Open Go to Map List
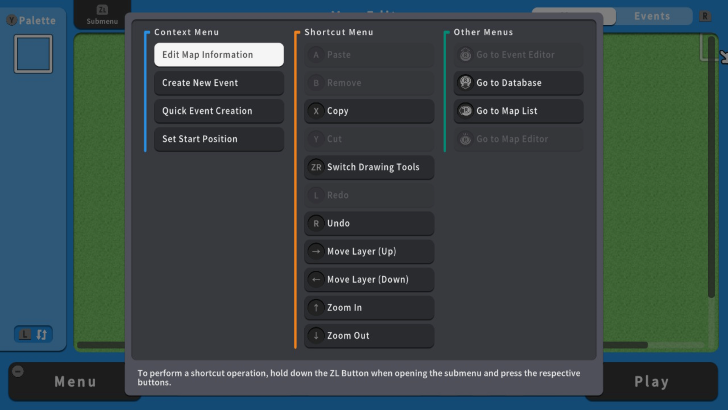 click(x=518, y=111)
